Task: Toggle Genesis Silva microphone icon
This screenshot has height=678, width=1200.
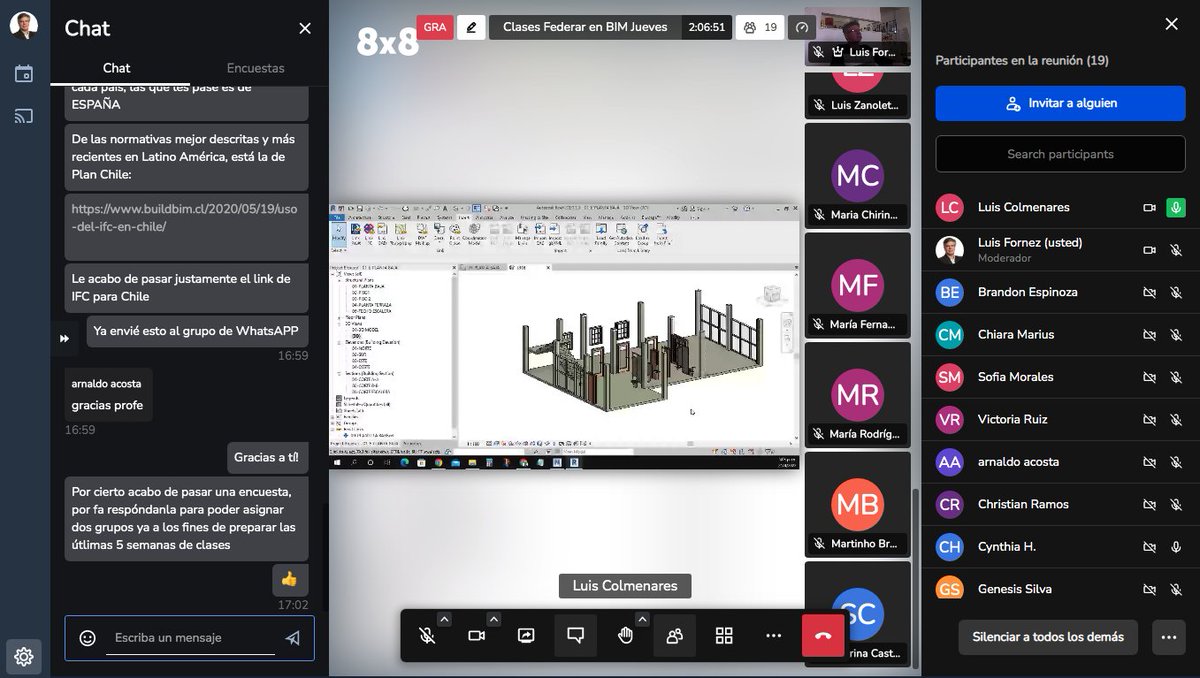Action: click(1176, 589)
